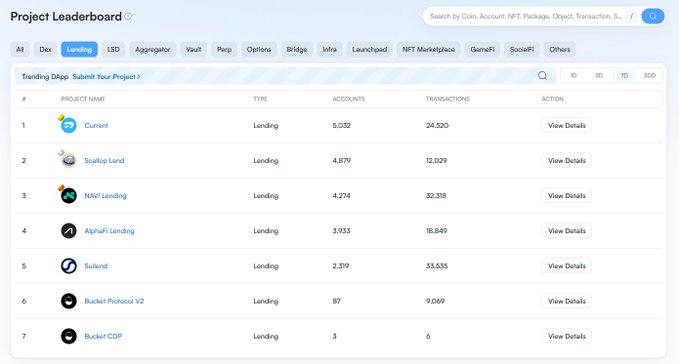Viewport: 679px width, 364px height.
Task: Select the 3D time range
Action: (x=598, y=76)
